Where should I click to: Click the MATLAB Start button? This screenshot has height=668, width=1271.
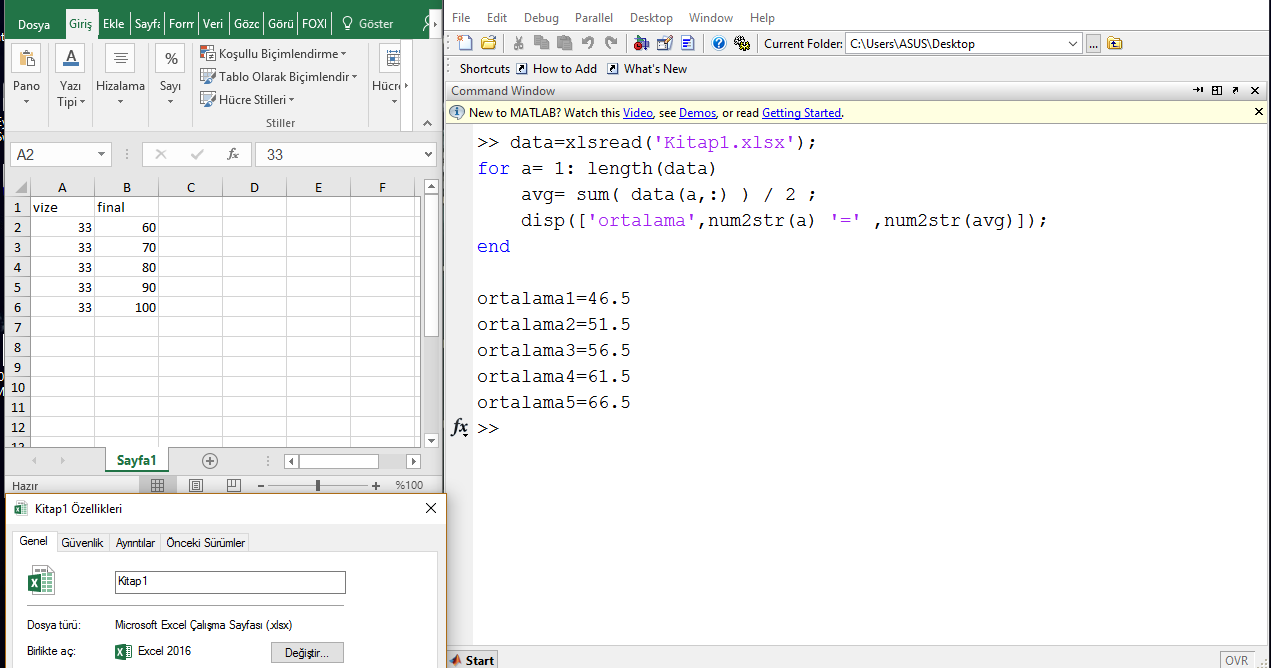click(472, 660)
